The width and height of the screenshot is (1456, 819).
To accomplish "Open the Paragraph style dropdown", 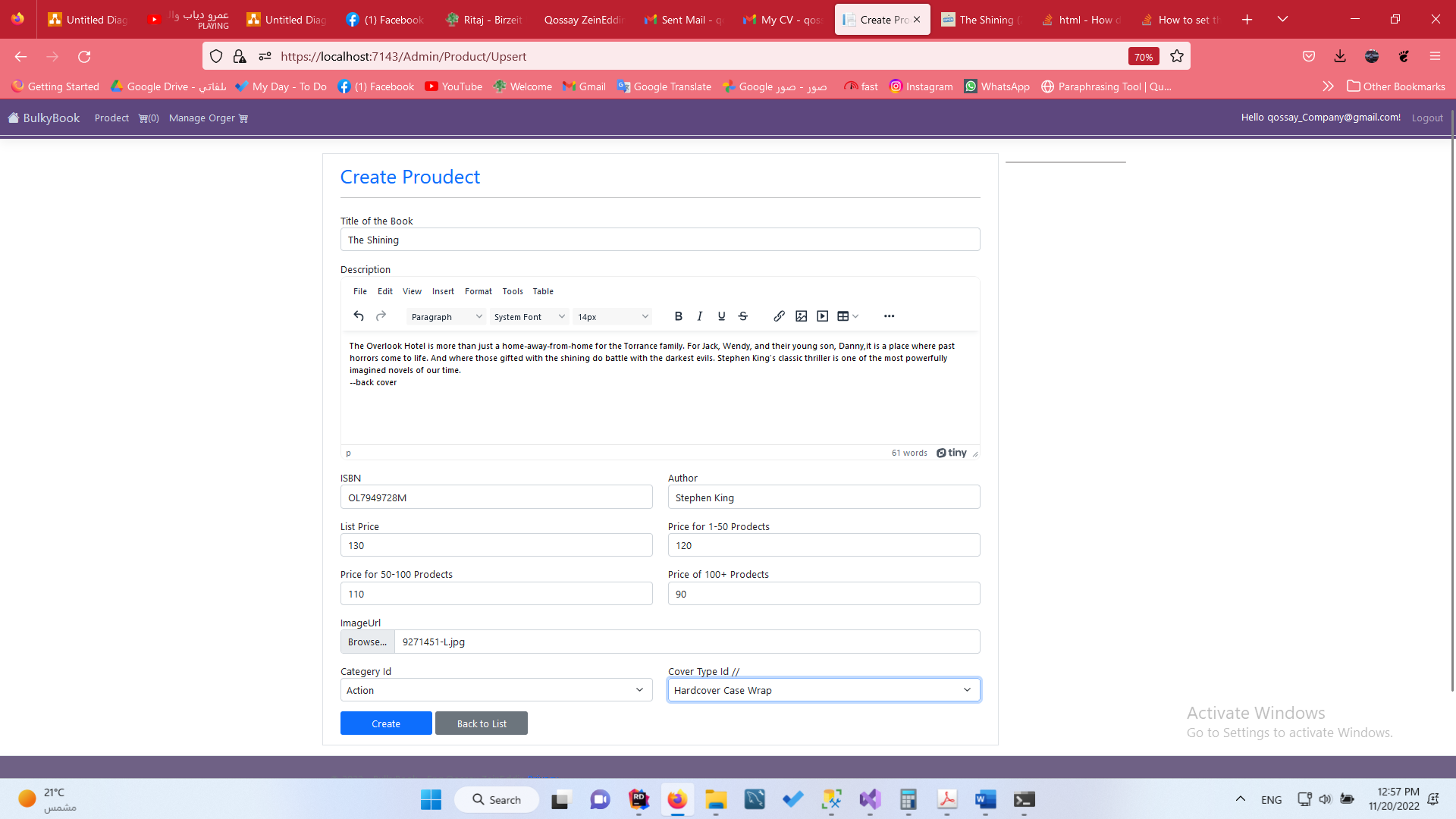I will 446,316.
